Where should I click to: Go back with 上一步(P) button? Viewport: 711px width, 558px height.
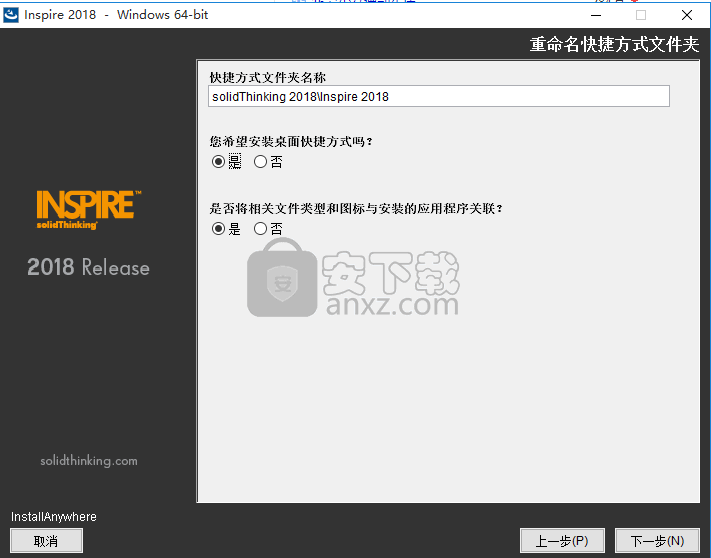pos(562,541)
